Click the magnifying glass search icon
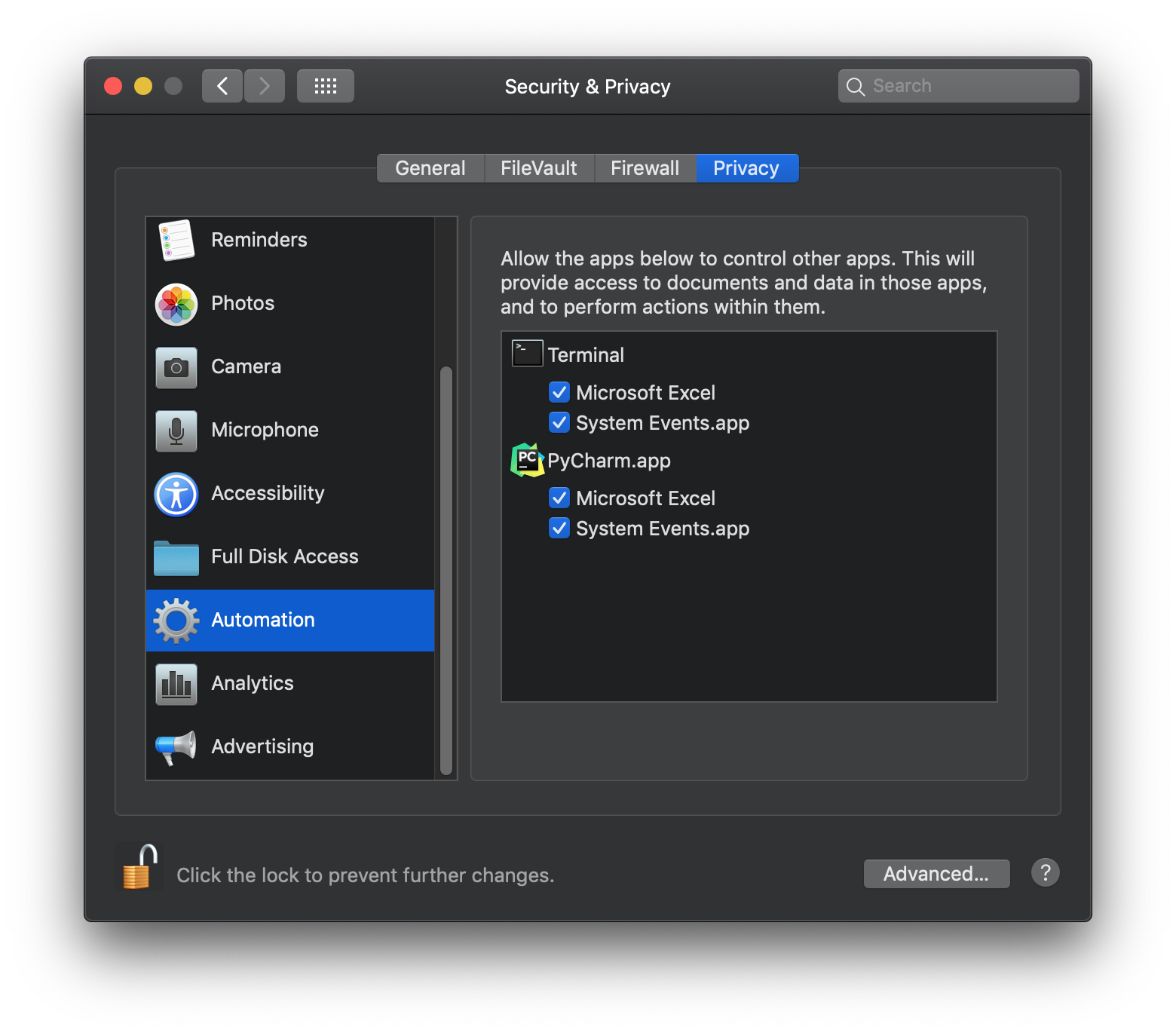Image resolution: width=1176 pixels, height=1033 pixels. pos(855,87)
